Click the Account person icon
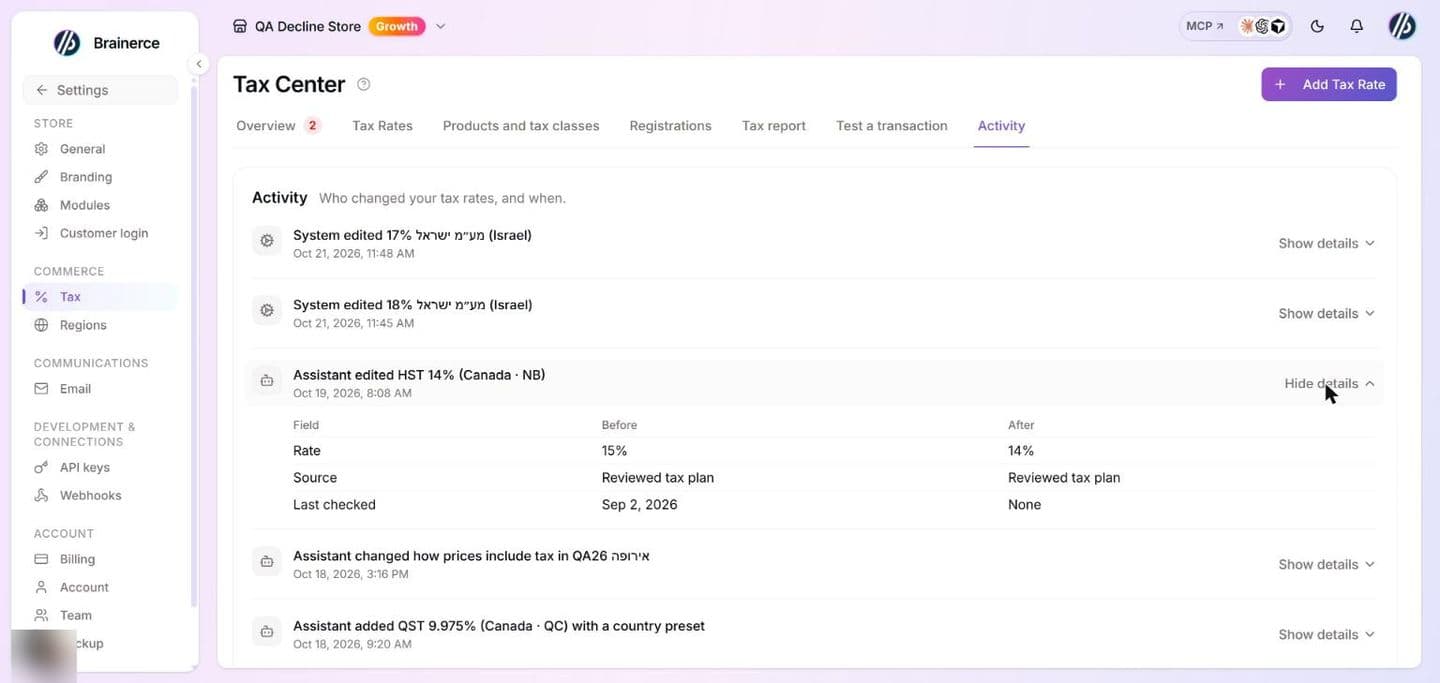The height and width of the screenshot is (683, 1440). 41,587
